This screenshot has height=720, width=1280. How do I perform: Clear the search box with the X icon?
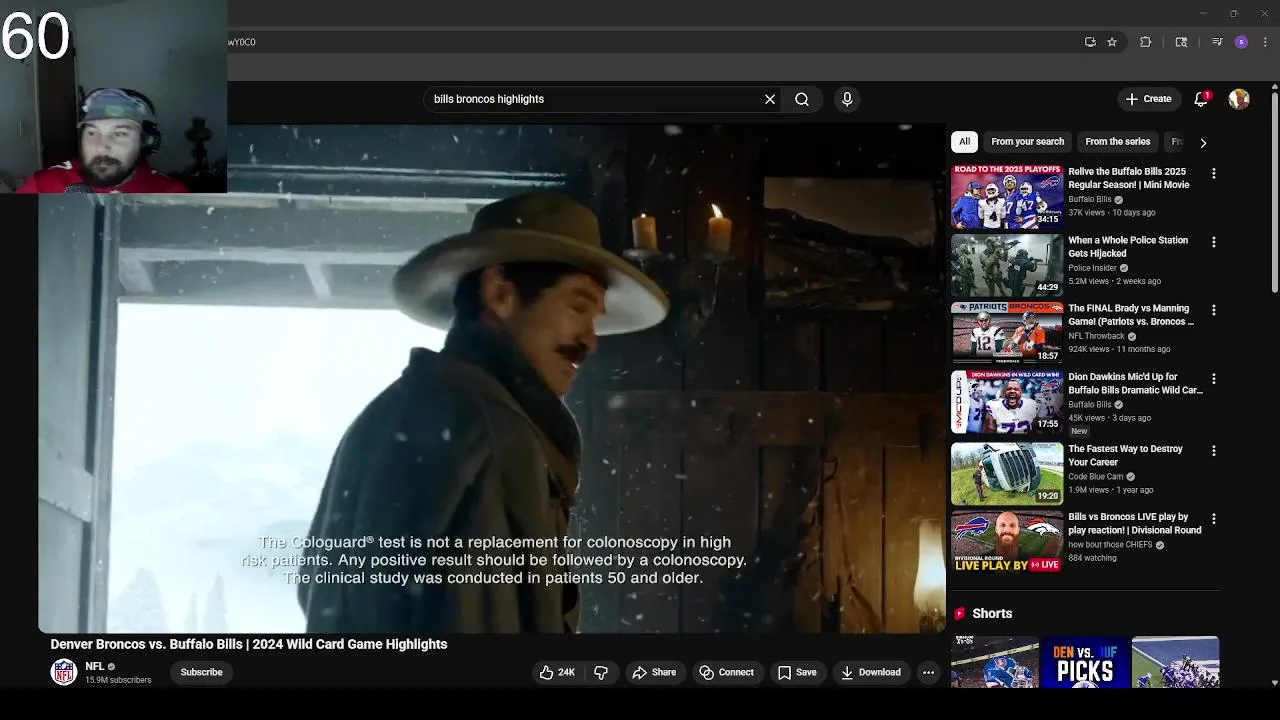coord(770,99)
